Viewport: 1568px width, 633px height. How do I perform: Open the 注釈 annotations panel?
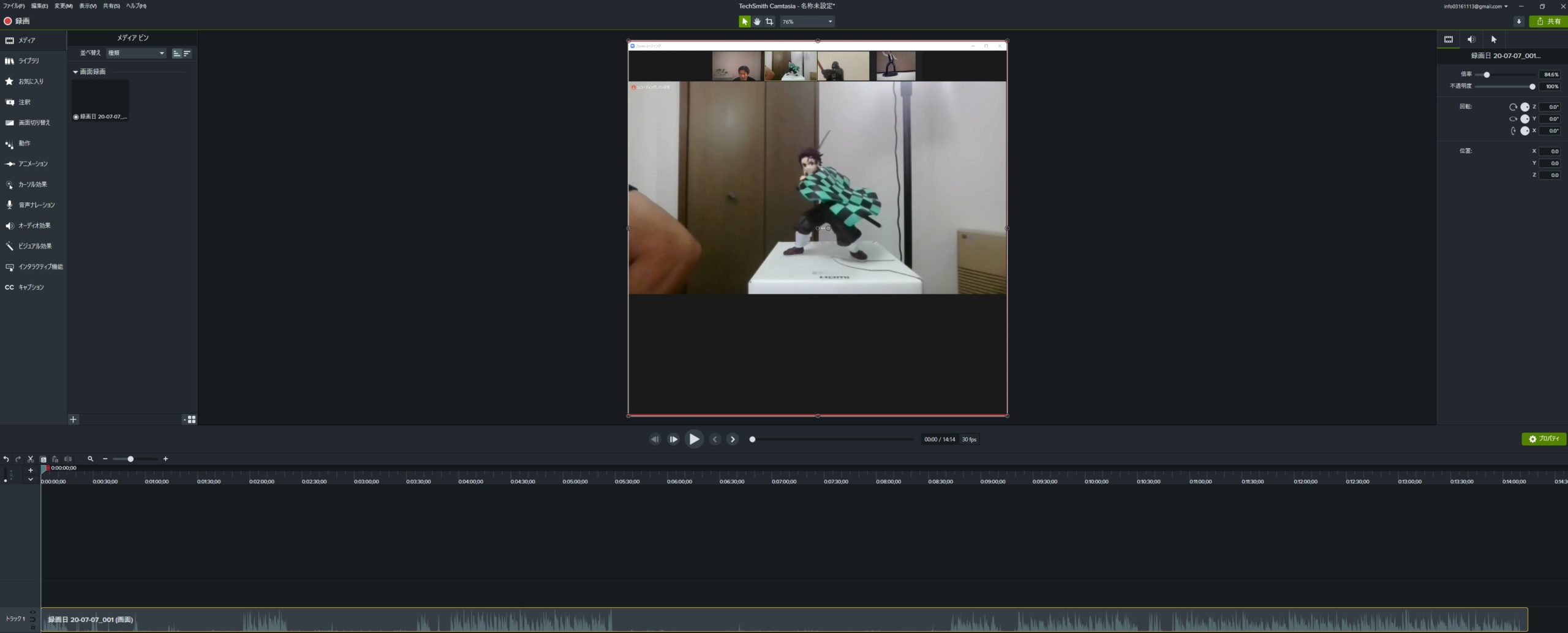tap(33, 102)
